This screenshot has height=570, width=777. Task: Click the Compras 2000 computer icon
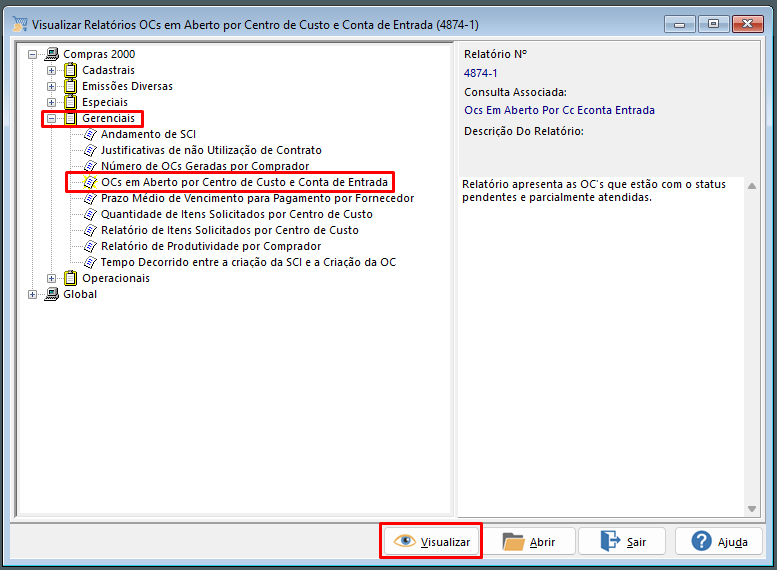pos(52,54)
